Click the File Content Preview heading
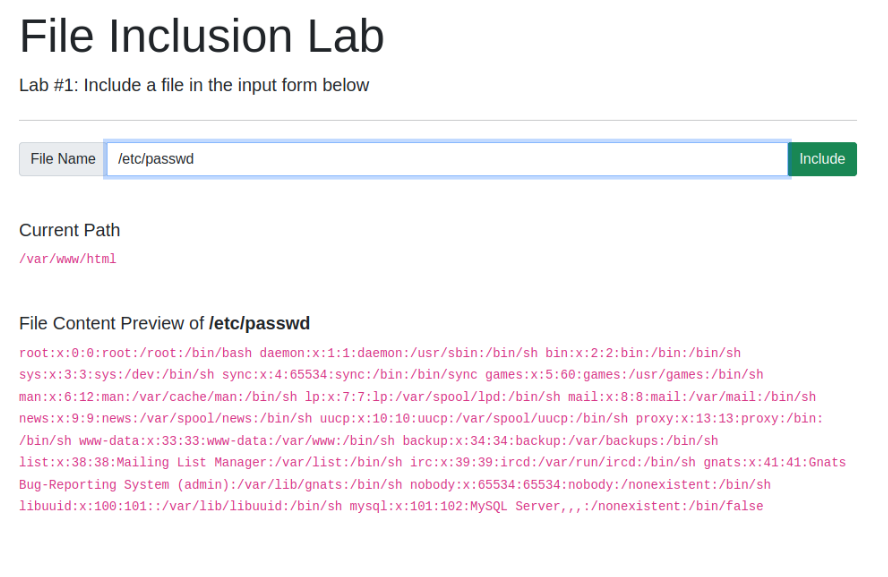This screenshot has width=888, height=577. (x=164, y=323)
